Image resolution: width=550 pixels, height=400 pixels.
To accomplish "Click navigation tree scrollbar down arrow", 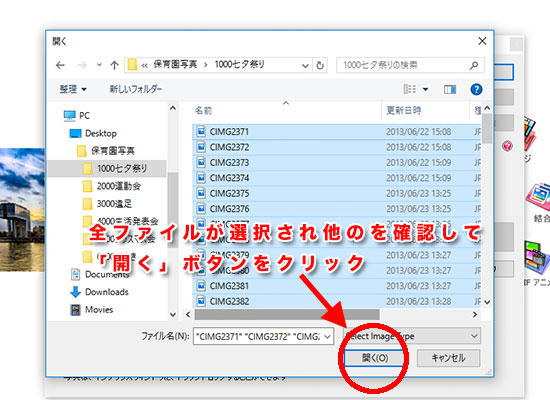I will click(x=173, y=315).
